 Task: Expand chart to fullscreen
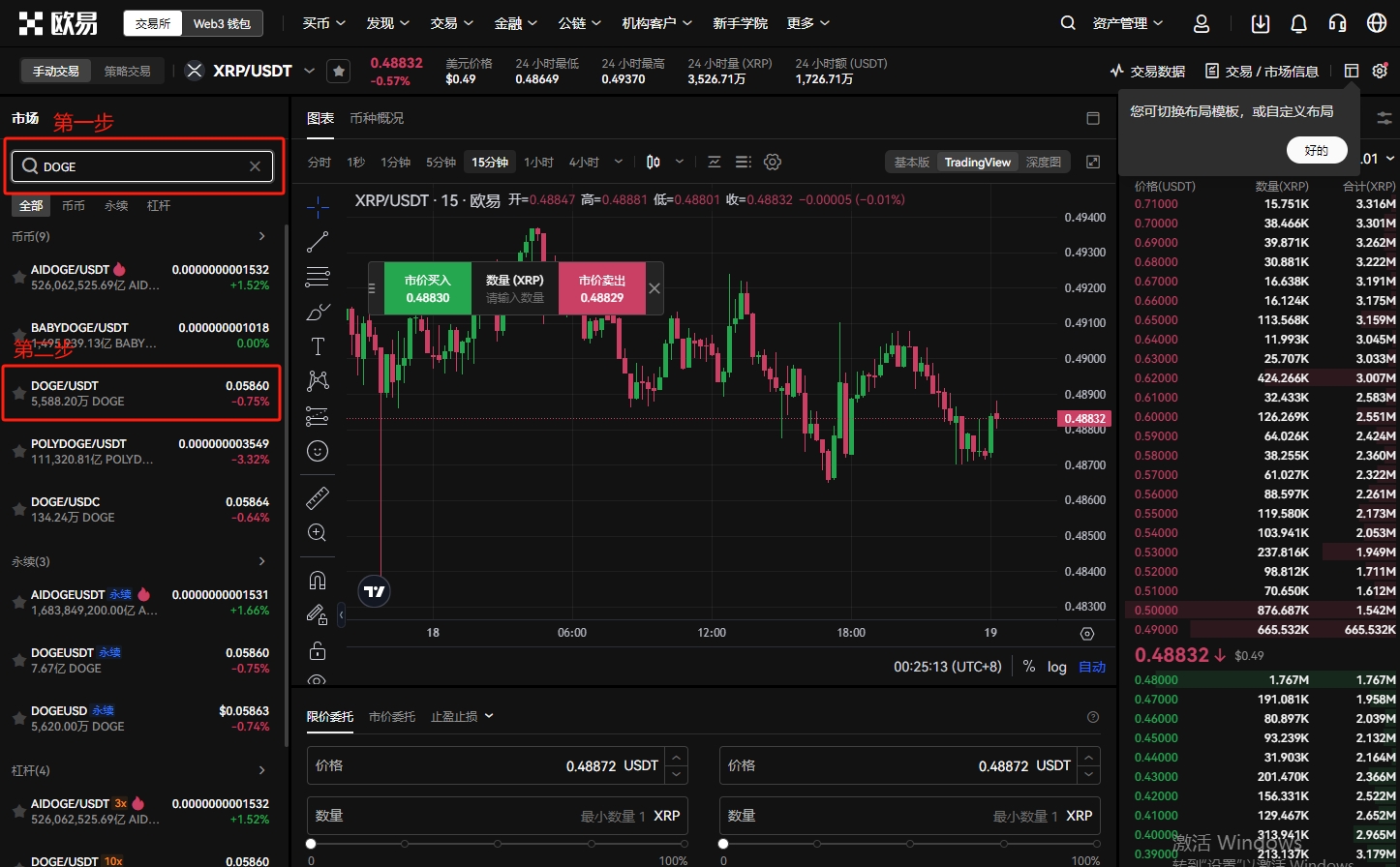click(x=1093, y=163)
